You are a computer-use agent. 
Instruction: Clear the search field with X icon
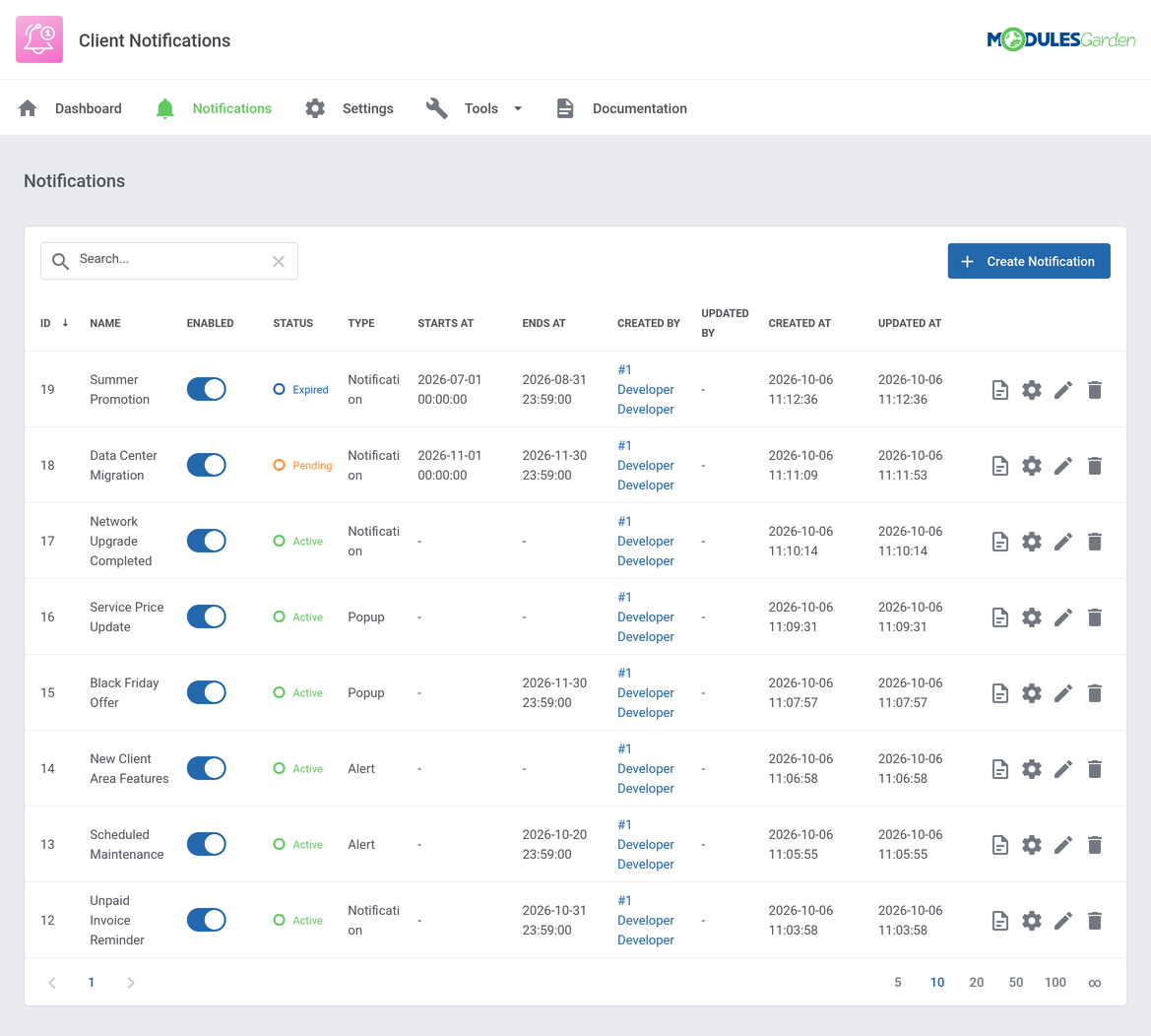pyautogui.click(x=279, y=261)
